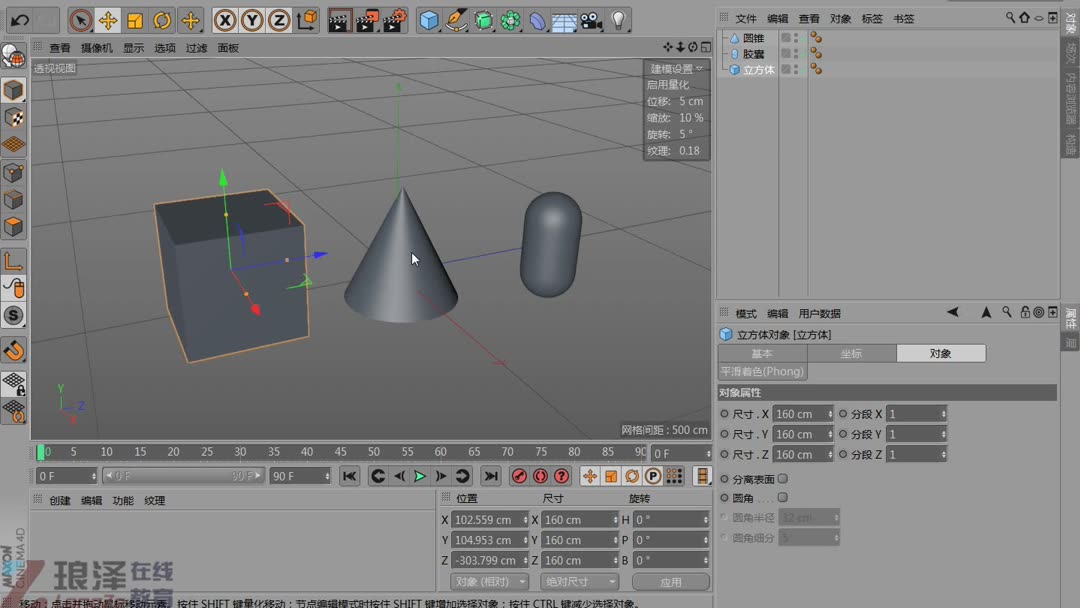Screen dimensions: 1080x608
Task: Select the Rotate tool in the toolbar
Action: click(x=163, y=20)
